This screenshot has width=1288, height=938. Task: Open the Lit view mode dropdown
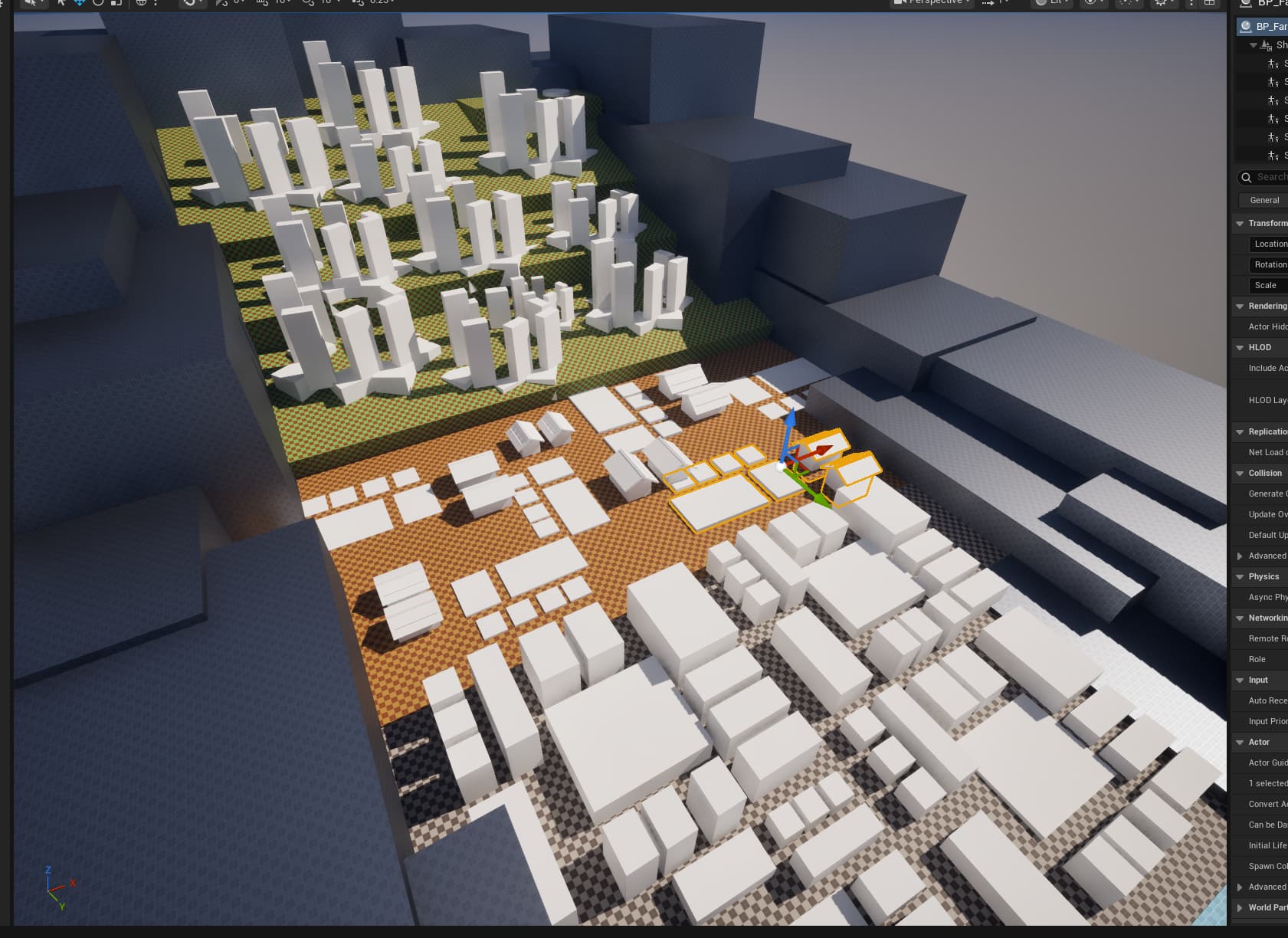coord(1051,3)
